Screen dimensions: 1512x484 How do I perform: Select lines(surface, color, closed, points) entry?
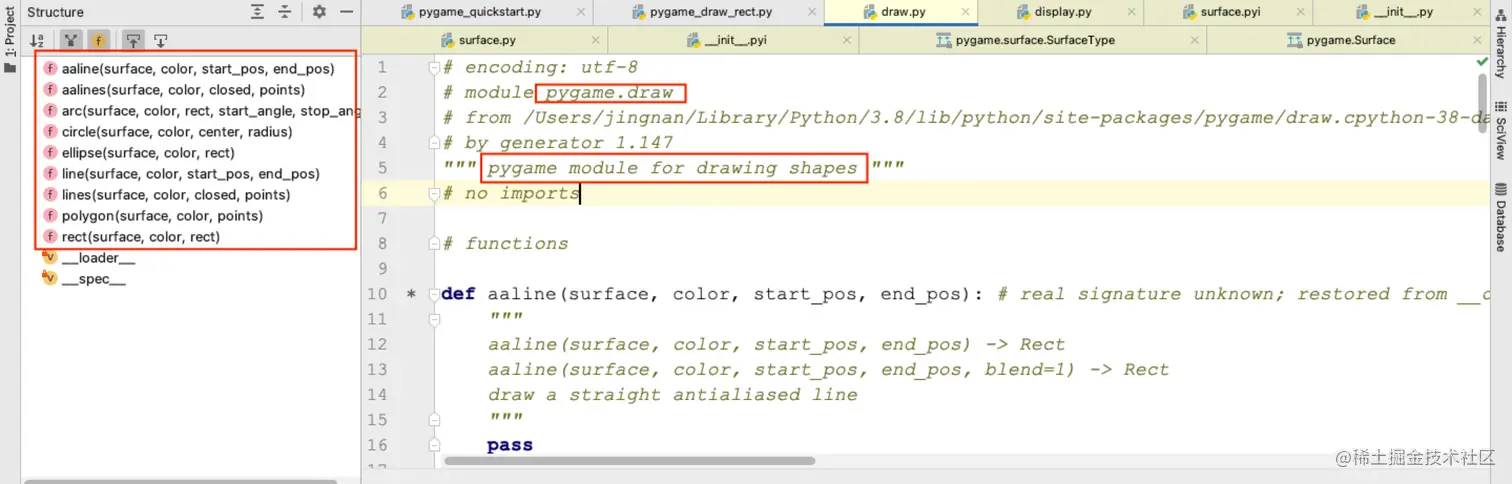(167, 195)
